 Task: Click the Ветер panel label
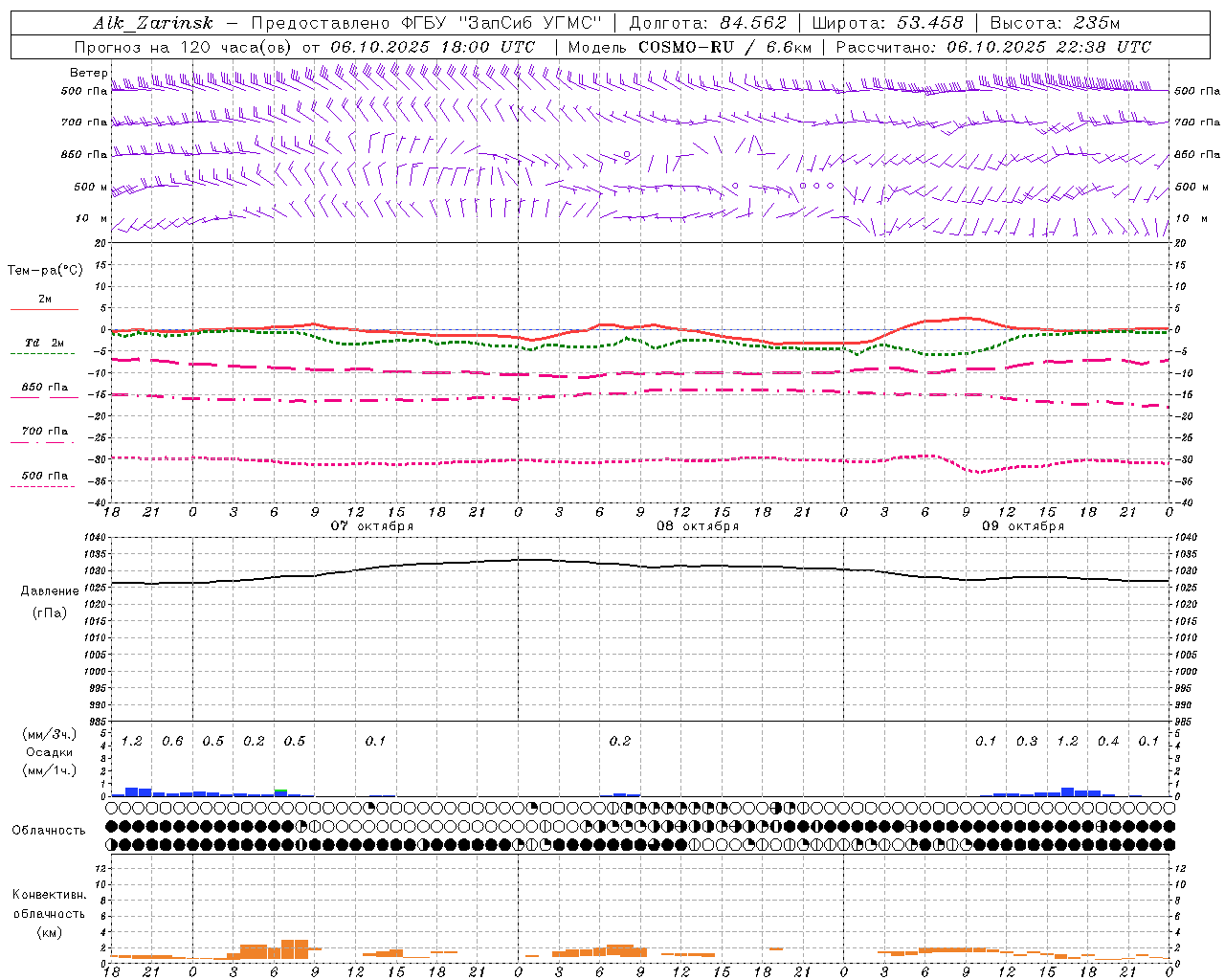(89, 73)
